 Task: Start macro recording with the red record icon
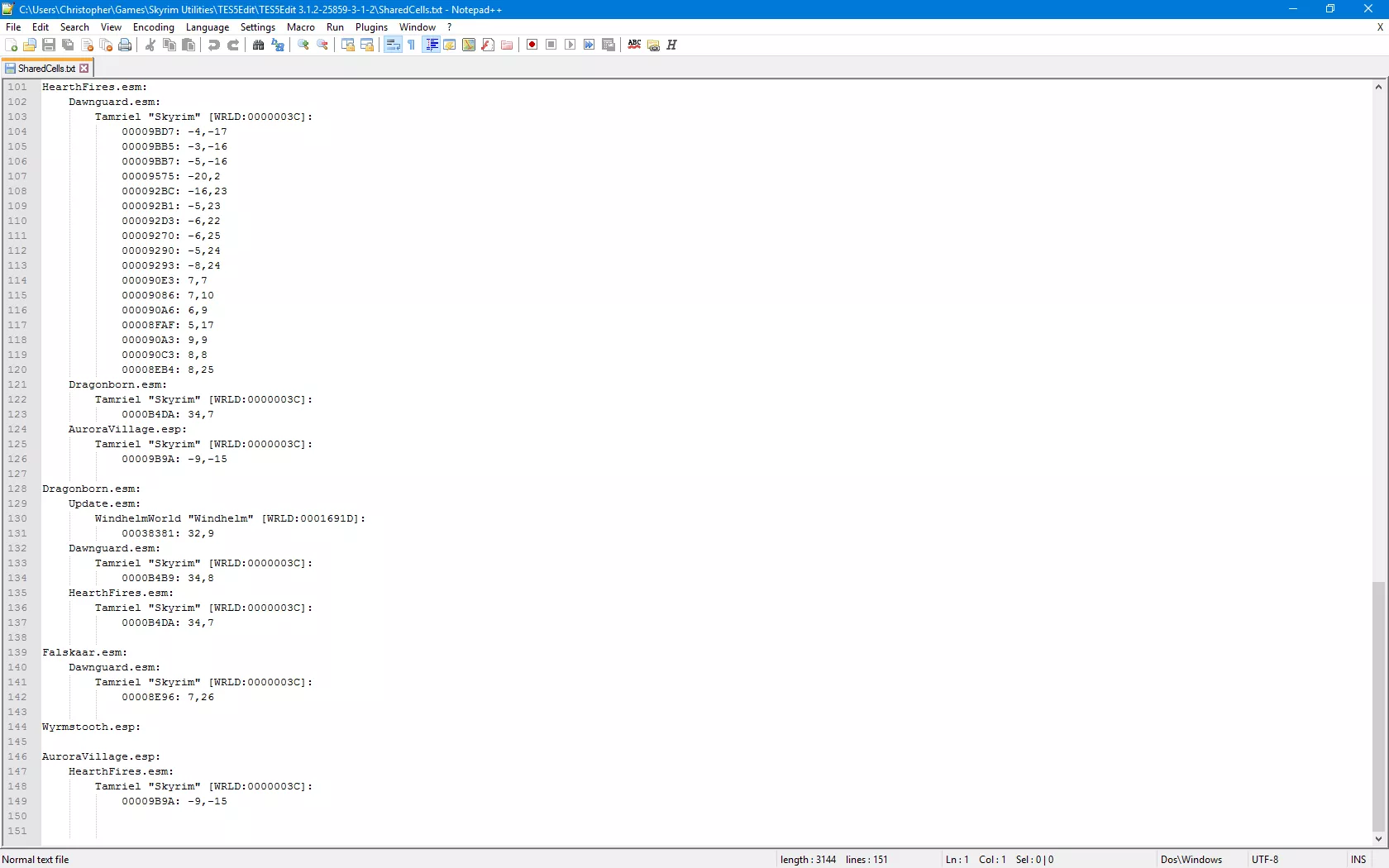coord(532,45)
